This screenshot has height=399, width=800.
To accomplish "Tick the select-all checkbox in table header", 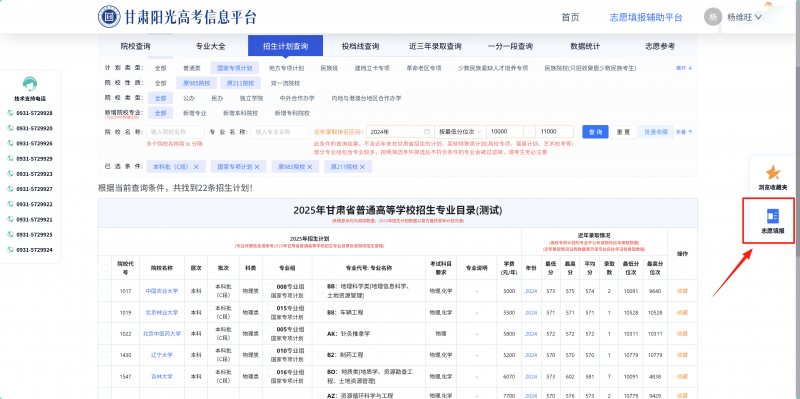I will click(105, 268).
